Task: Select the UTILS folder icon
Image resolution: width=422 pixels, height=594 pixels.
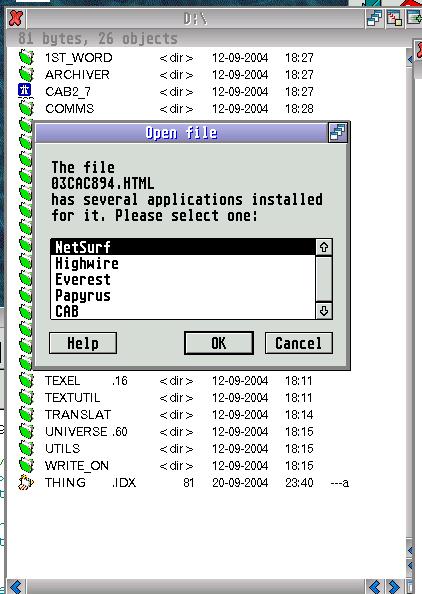Action: (26, 448)
